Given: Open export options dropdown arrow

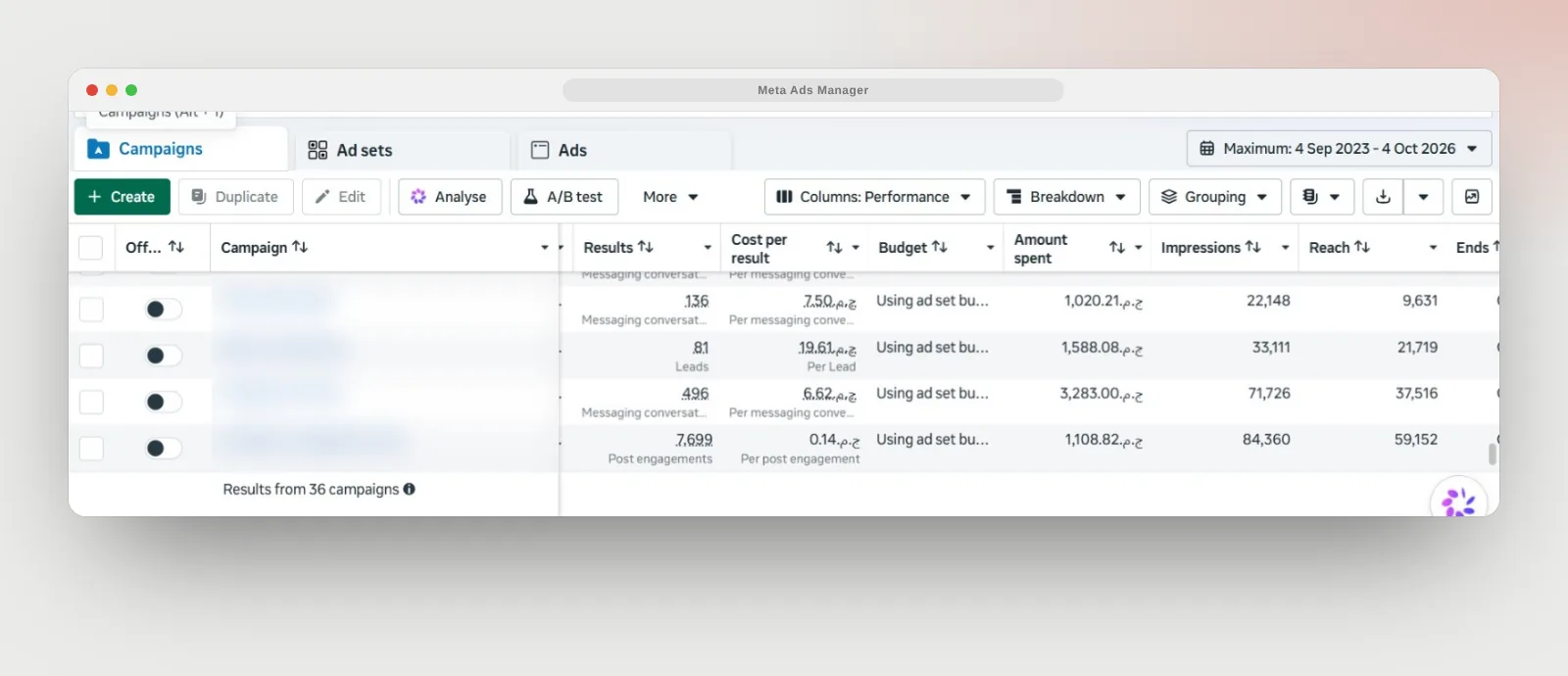Looking at the screenshot, I should point(1423,197).
